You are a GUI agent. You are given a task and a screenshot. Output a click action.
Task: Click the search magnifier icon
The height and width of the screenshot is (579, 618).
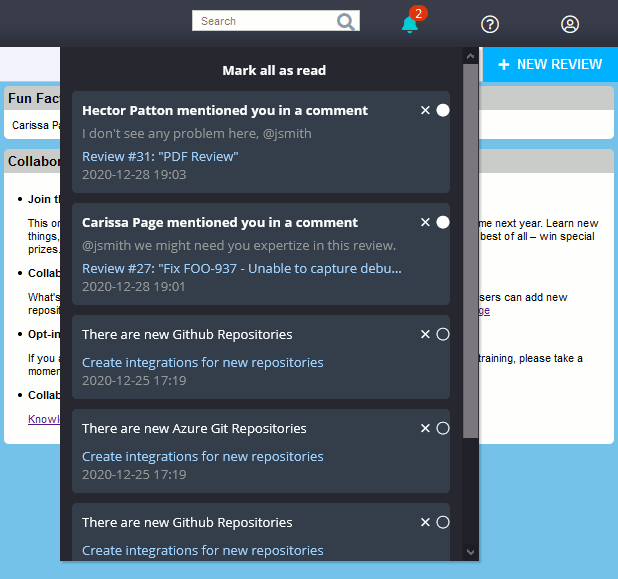pos(346,21)
